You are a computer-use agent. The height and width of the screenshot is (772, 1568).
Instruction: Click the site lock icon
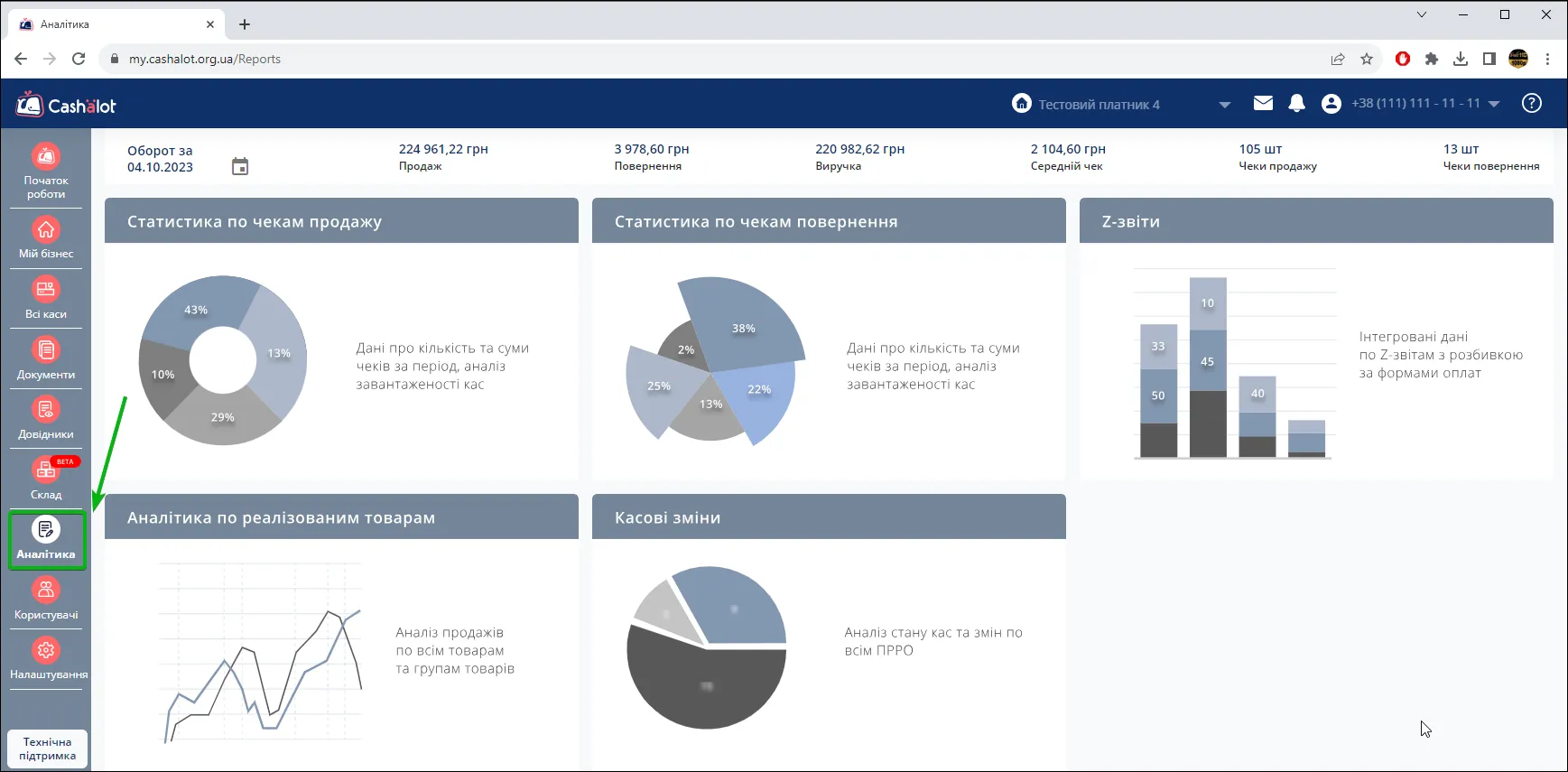pyautogui.click(x=114, y=59)
